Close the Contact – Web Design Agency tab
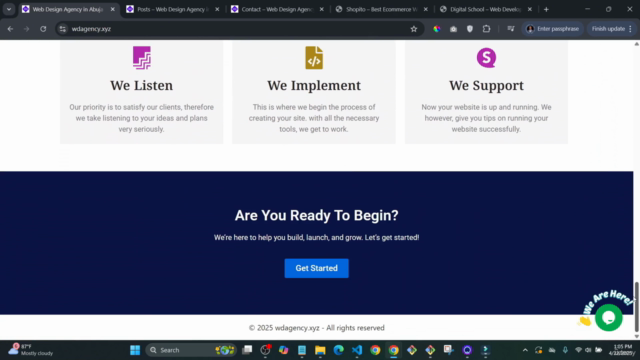 click(322, 9)
